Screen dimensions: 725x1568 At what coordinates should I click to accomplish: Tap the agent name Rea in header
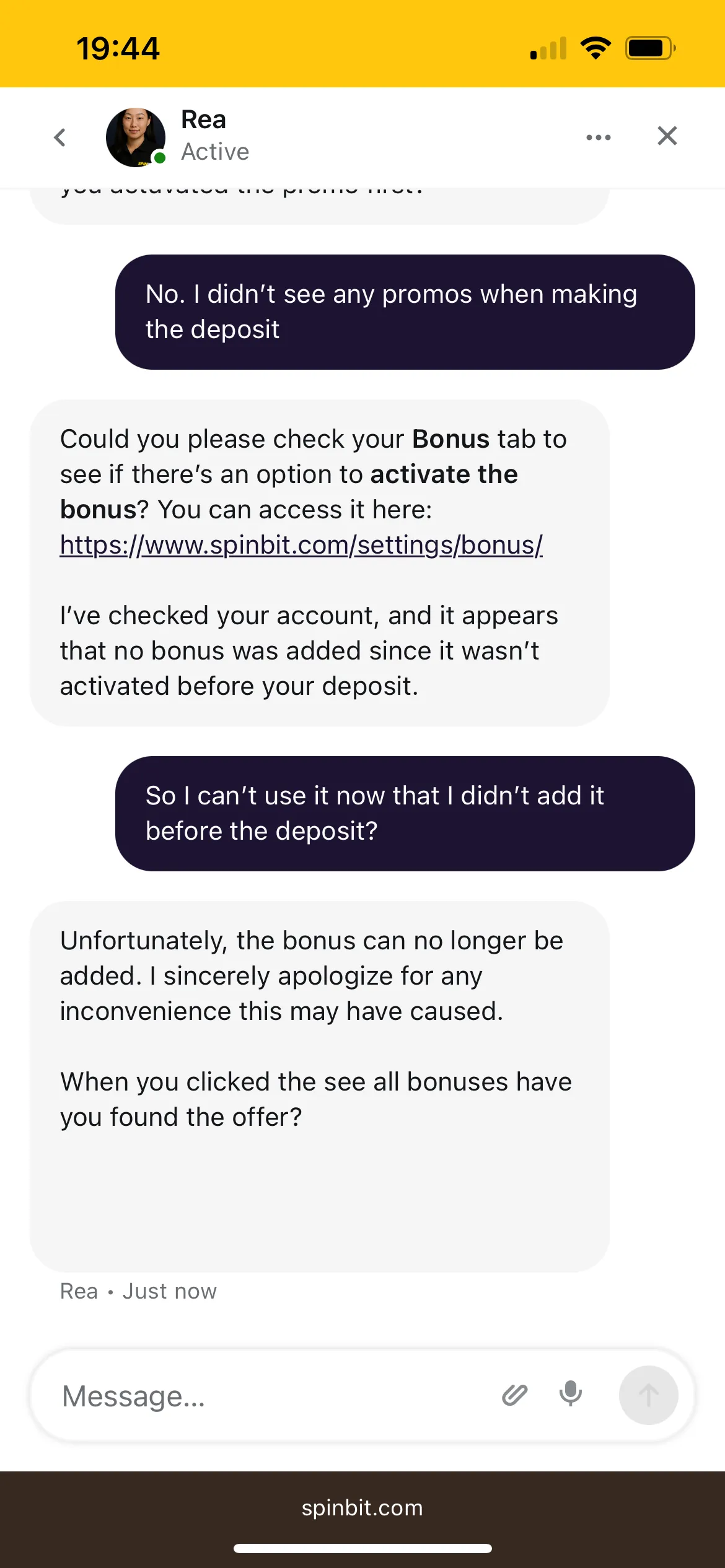coord(203,120)
